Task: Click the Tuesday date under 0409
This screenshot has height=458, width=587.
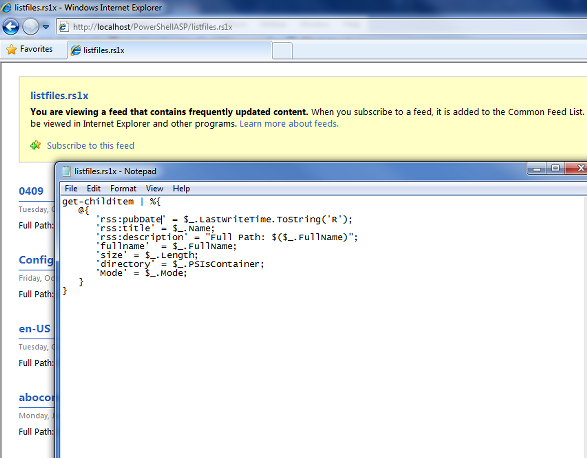Action: coord(37,209)
